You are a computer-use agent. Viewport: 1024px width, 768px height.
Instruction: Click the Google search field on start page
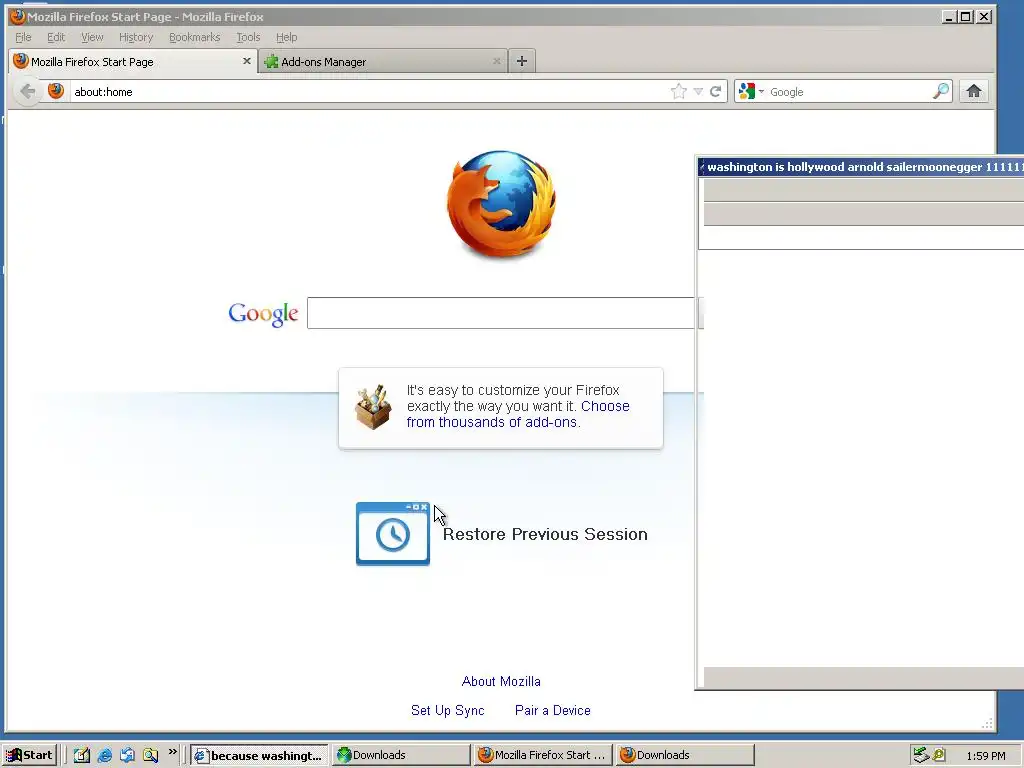pyautogui.click(x=502, y=313)
